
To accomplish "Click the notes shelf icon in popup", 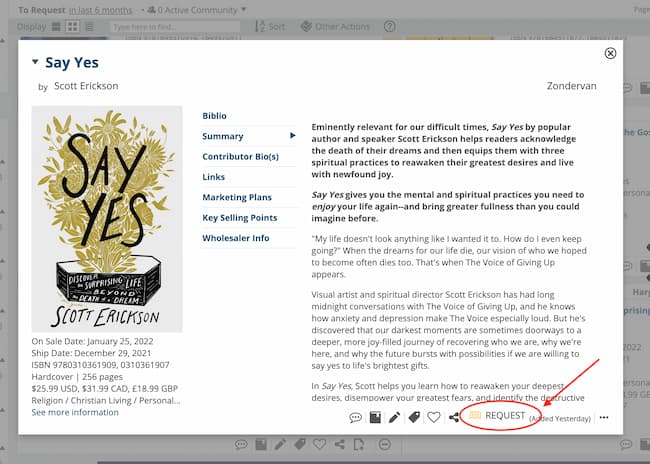I will (x=375, y=417).
